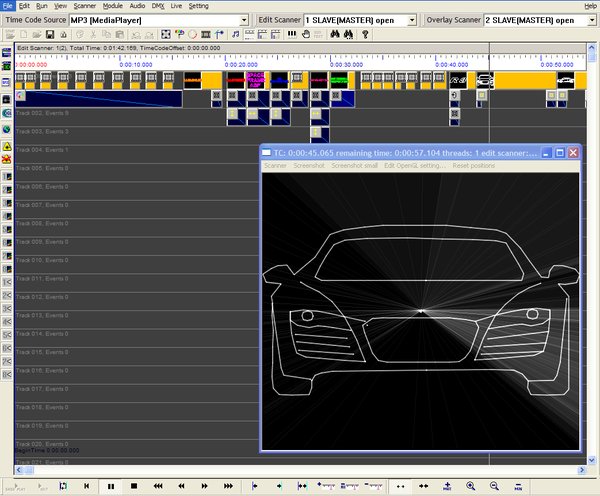Image resolution: width=600 pixels, height=496 pixels.
Task: Jump to the start of the show
Action: pyautogui.click(x=87, y=486)
